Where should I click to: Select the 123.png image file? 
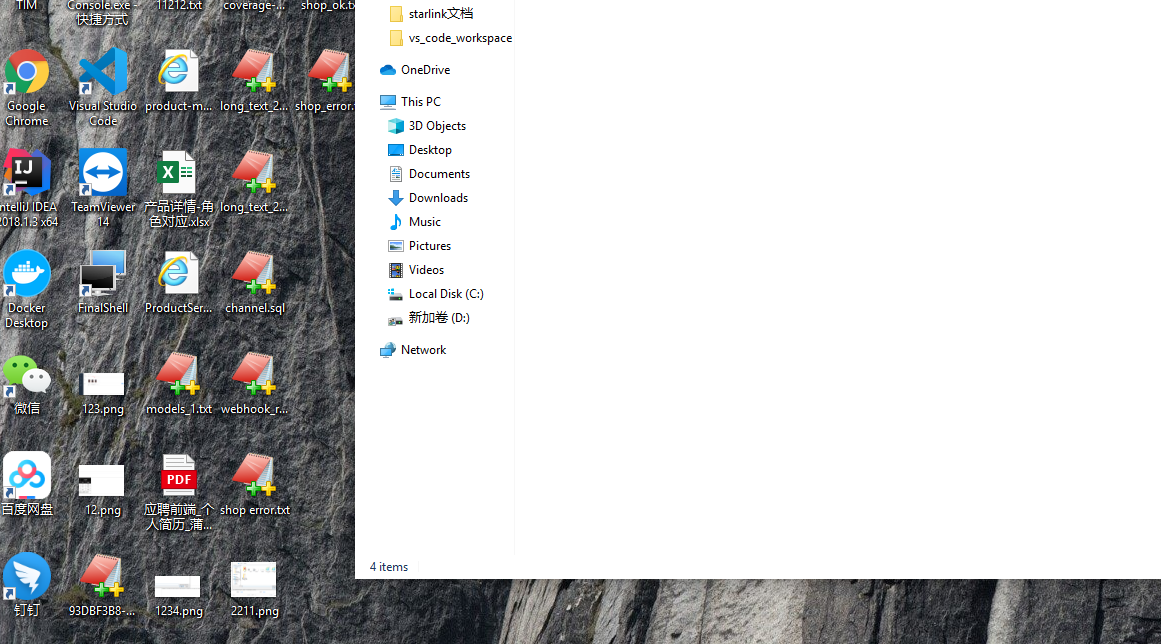(x=103, y=392)
